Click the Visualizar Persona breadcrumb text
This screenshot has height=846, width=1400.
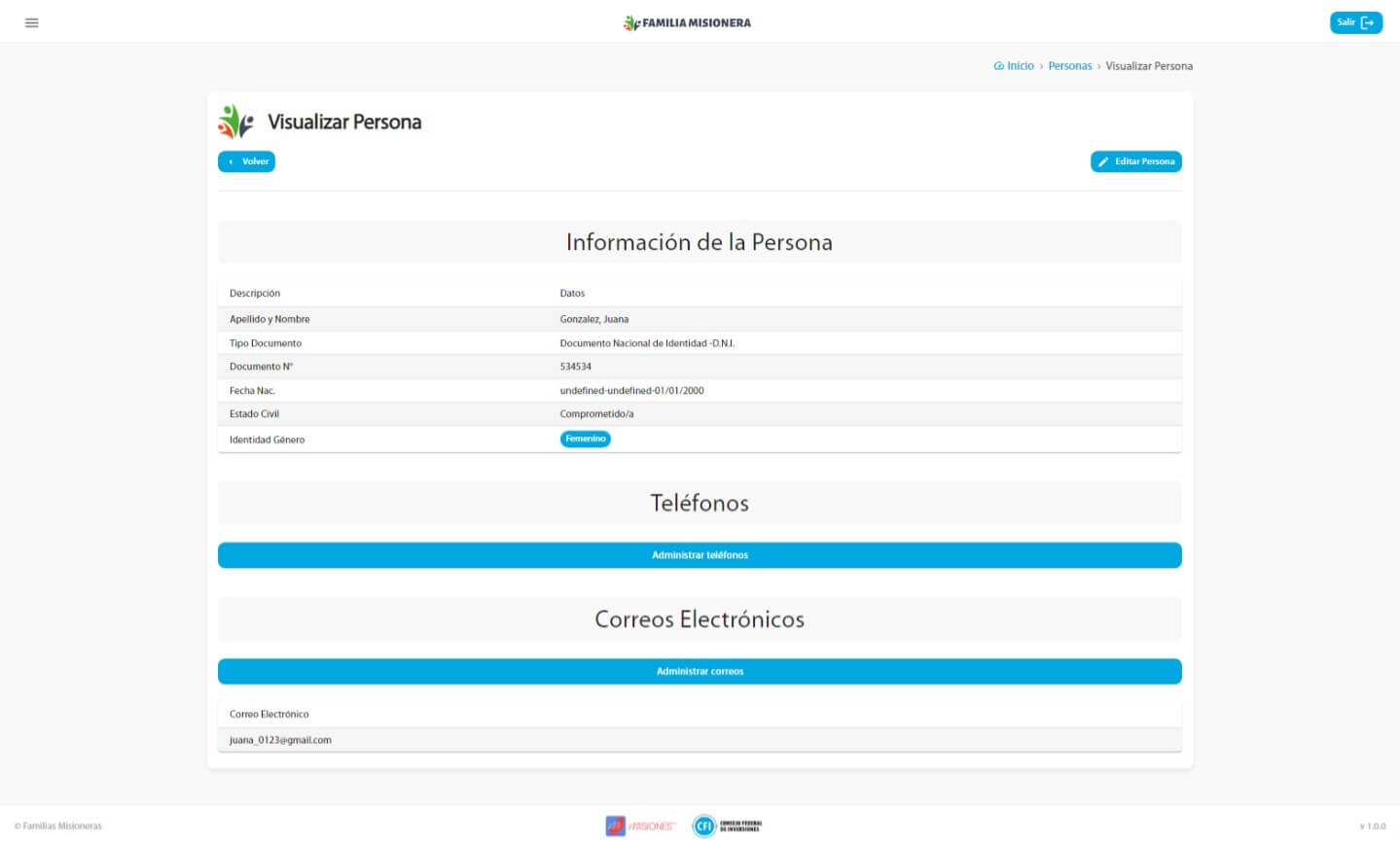(x=1148, y=66)
